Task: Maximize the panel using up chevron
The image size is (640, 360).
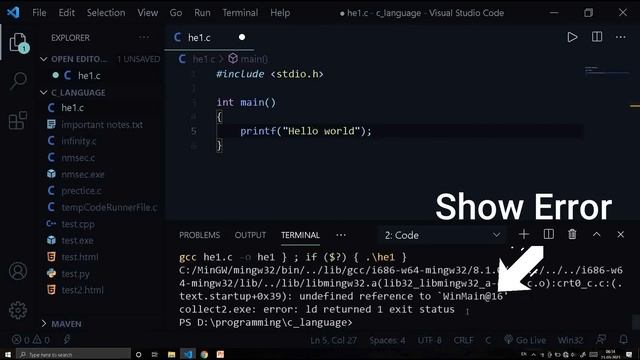Action: coord(596,234)
